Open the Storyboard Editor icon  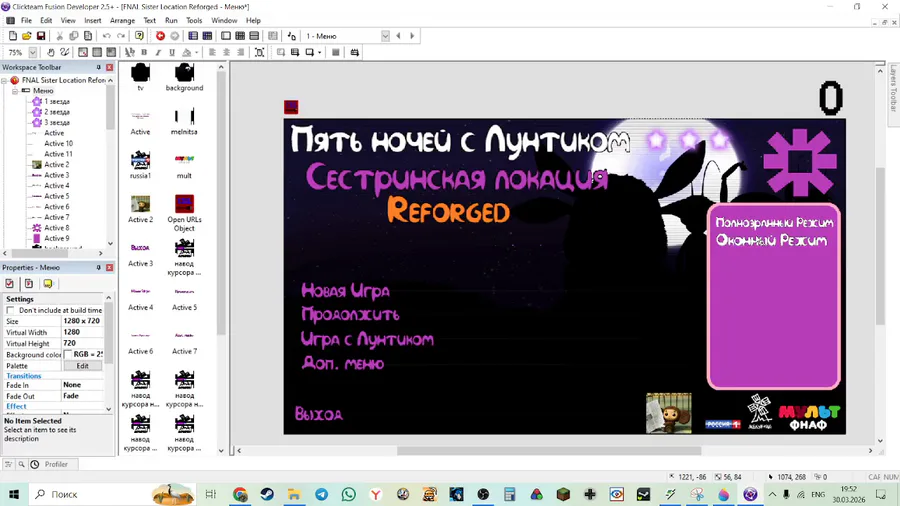coord(193,36)
